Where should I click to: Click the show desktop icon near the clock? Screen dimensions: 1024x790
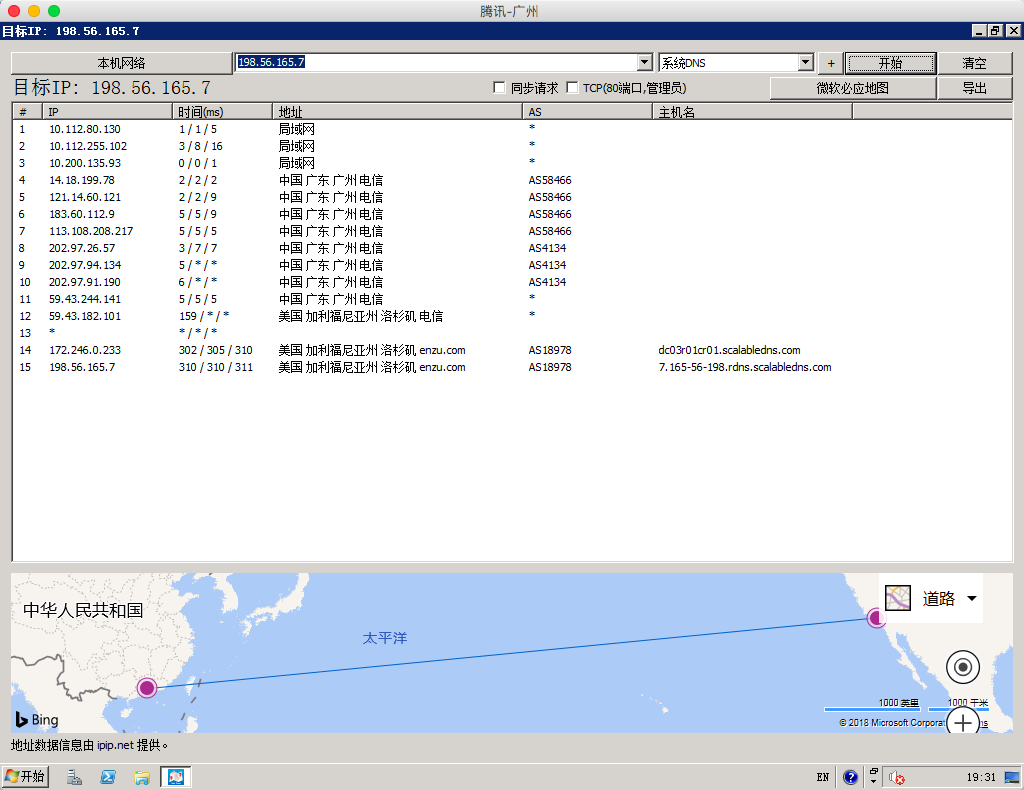(x=1012, y=777)
